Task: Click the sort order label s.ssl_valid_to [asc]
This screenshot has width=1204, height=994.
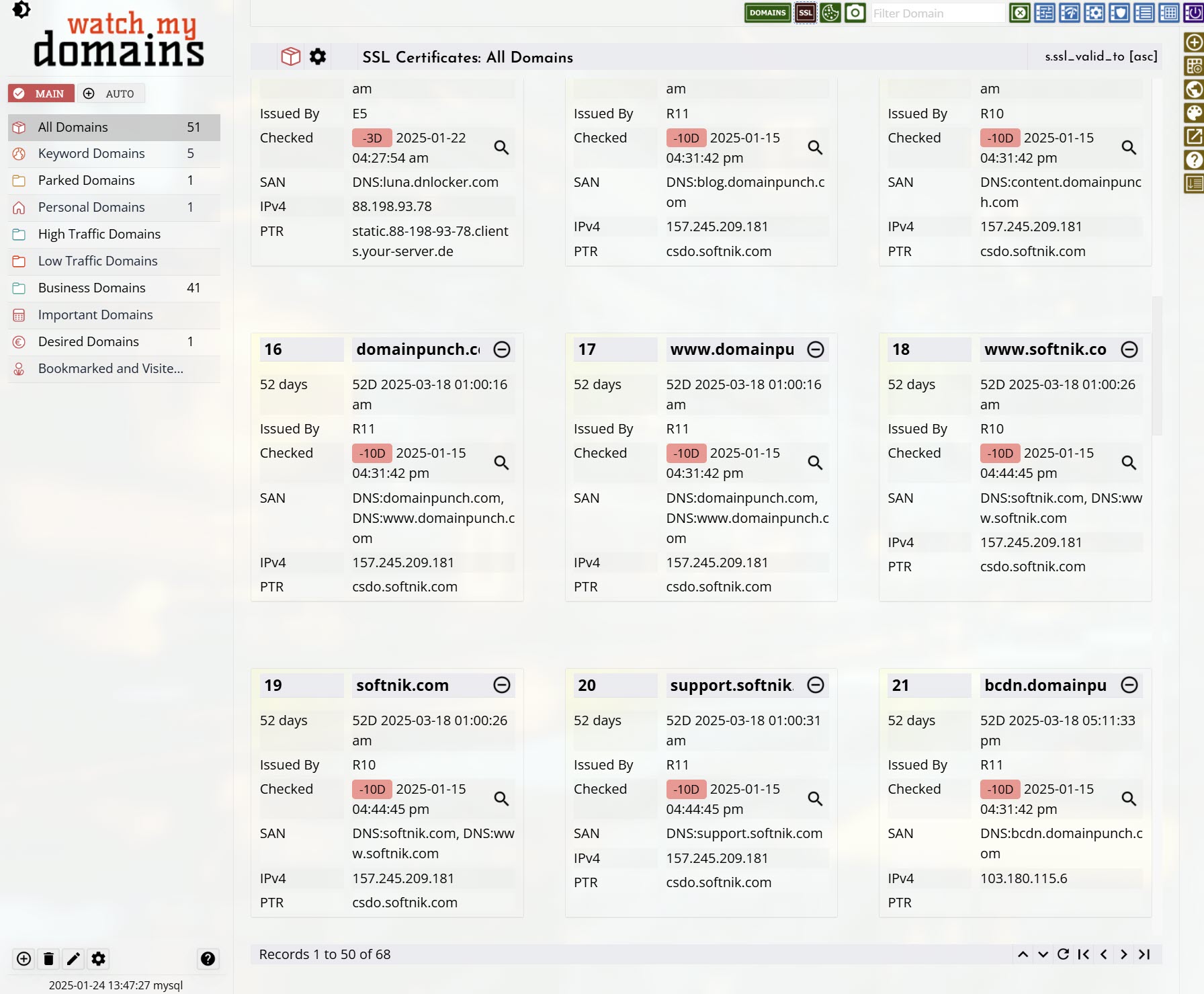Action: (x=1101, y=56)
